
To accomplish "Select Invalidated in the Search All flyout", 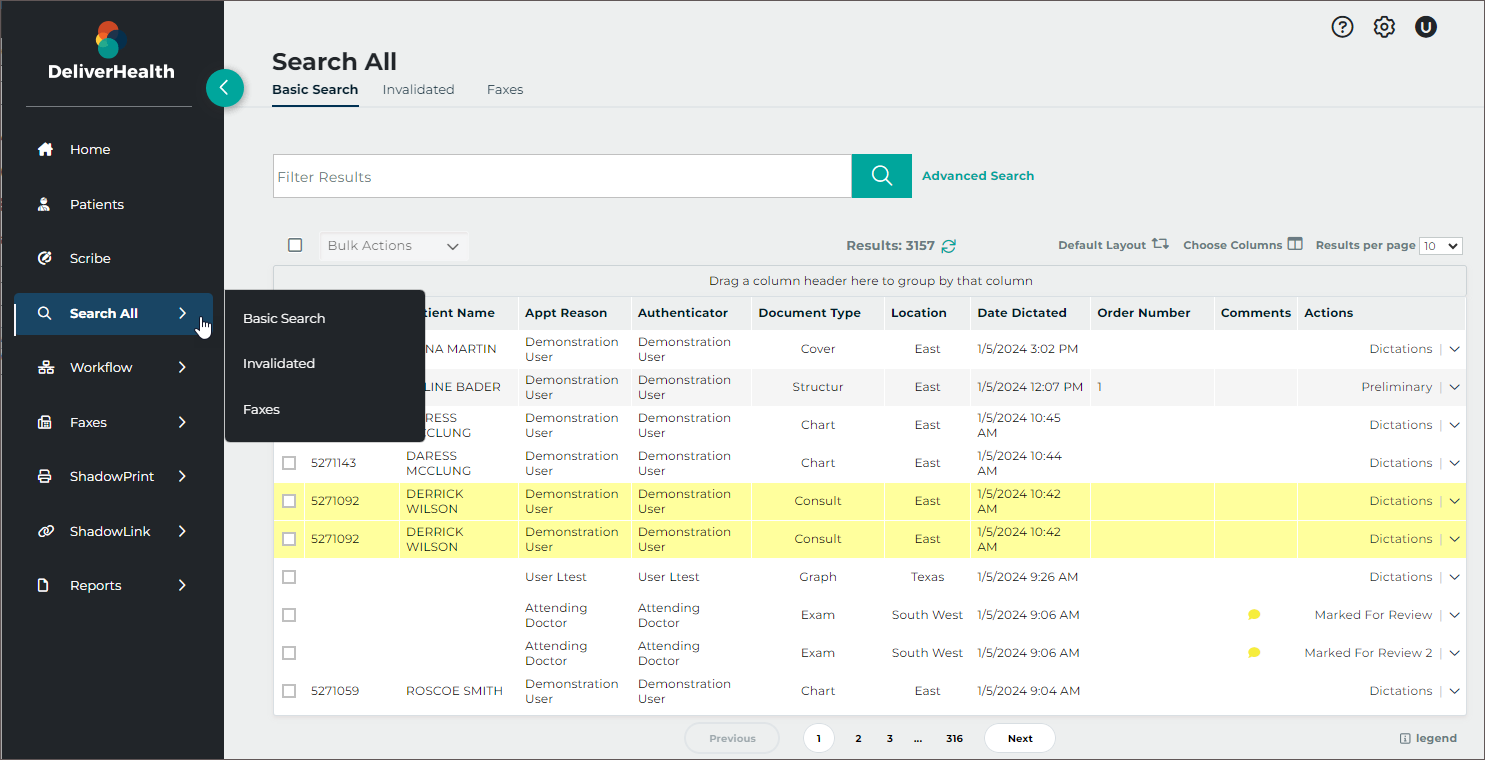I will 279,364.
